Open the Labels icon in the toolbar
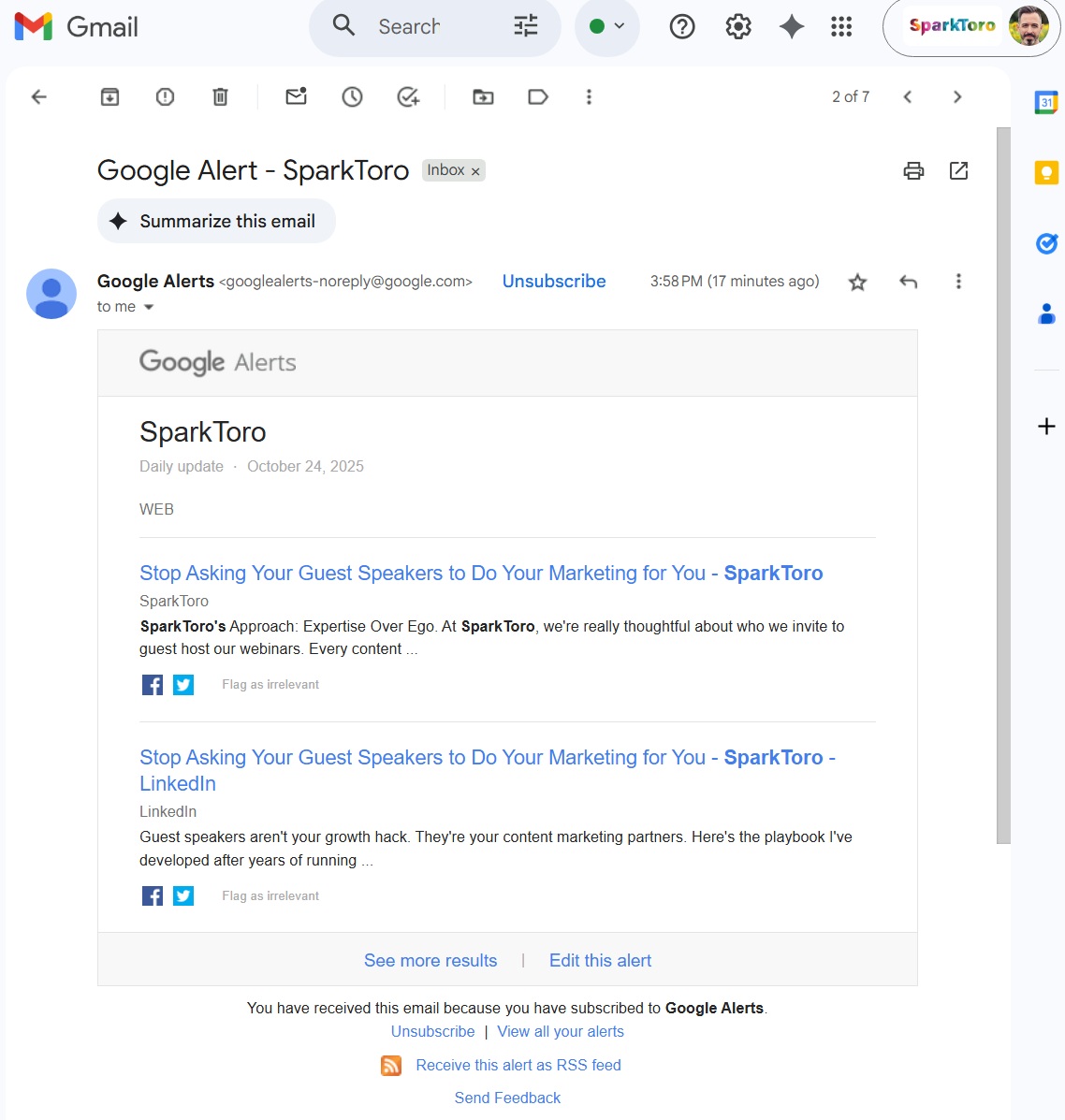The height and width of the screenshot is (1120, 1065). (538, 96)
